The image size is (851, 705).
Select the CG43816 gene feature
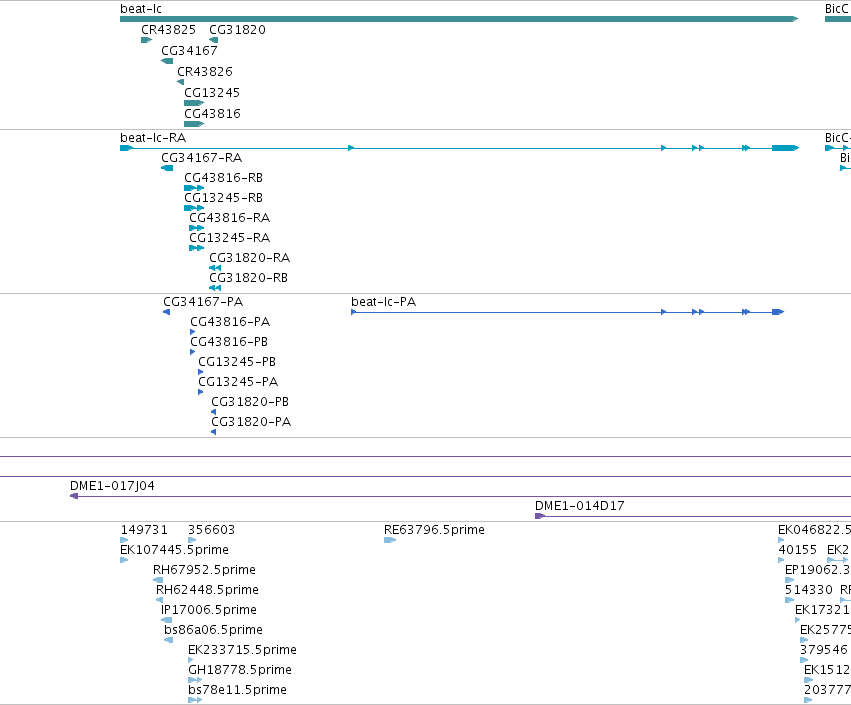pyautogui.click(x=194, y=124)
